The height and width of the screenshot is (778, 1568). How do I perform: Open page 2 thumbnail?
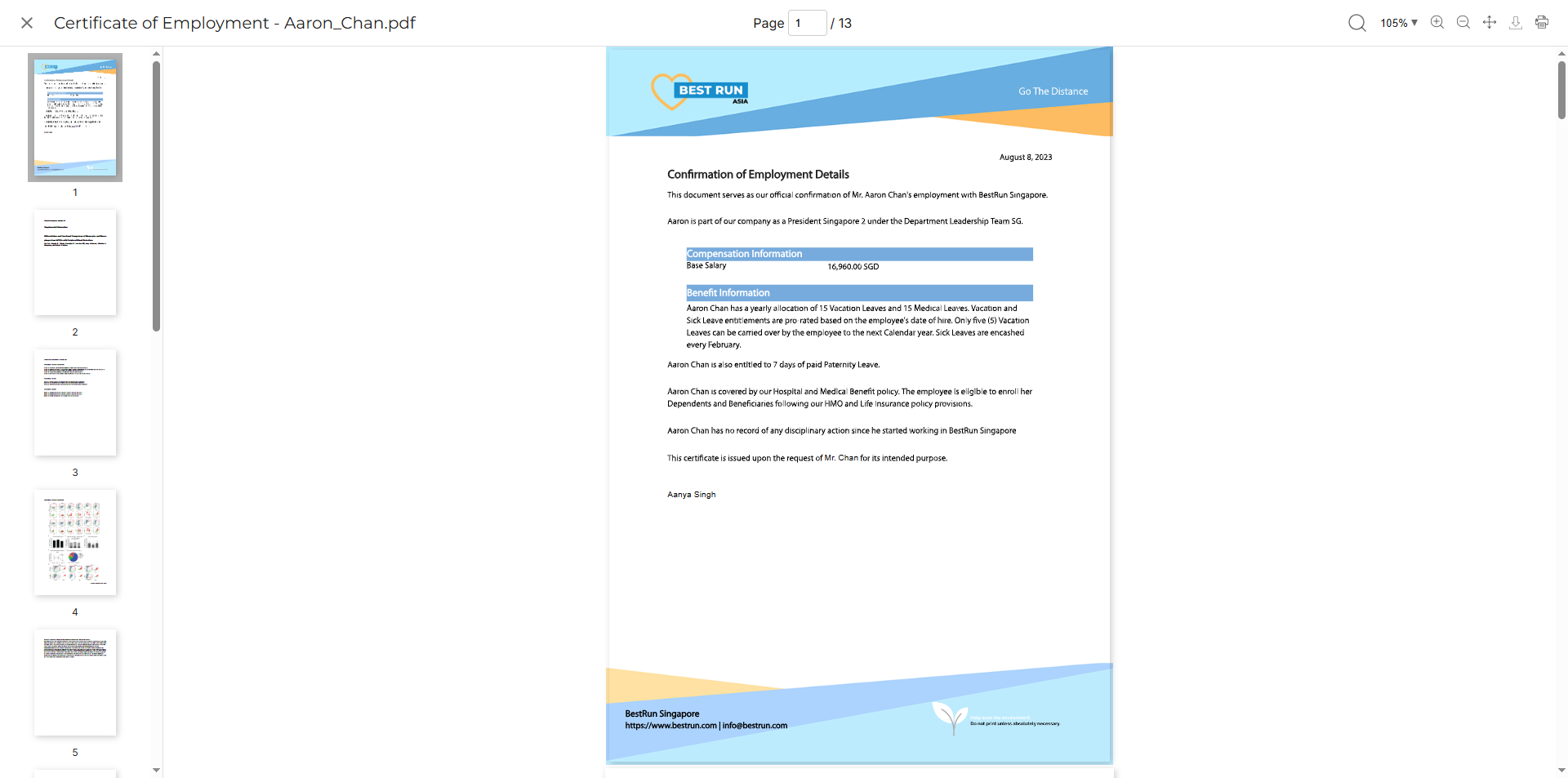[x=75, y=262]
